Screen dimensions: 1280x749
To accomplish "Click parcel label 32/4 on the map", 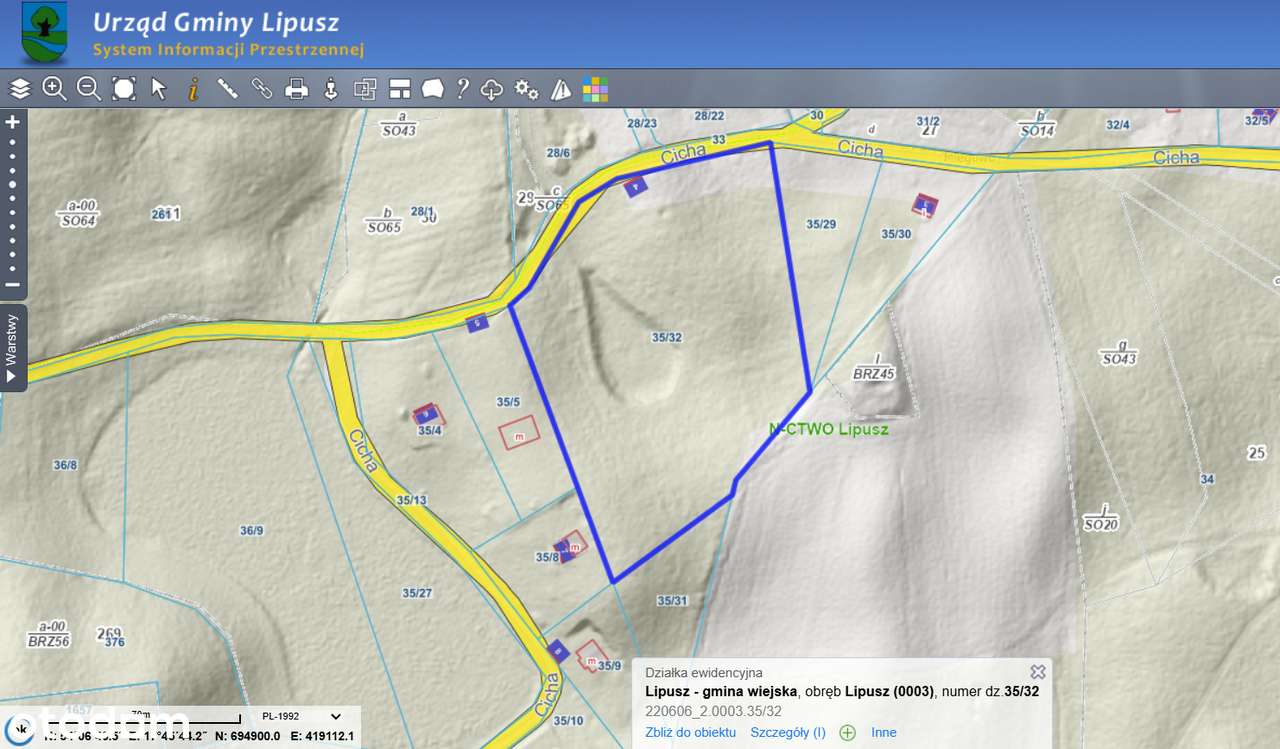I will point(1118,125).
